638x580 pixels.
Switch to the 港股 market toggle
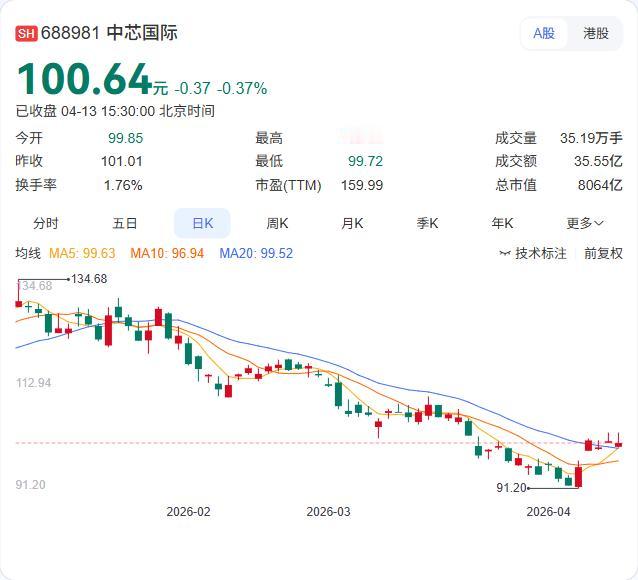pos(596,33)
